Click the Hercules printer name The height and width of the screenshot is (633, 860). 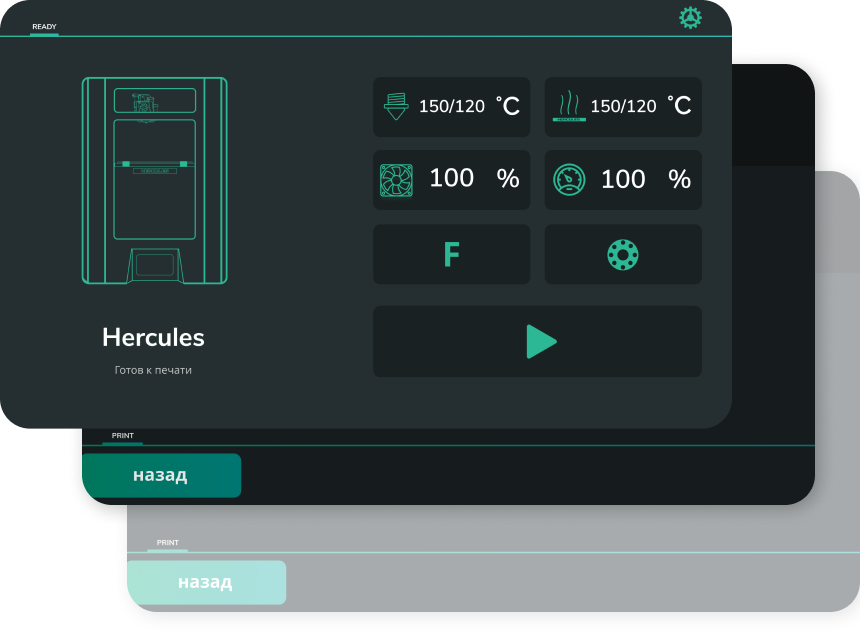click(x=153, y=337)
